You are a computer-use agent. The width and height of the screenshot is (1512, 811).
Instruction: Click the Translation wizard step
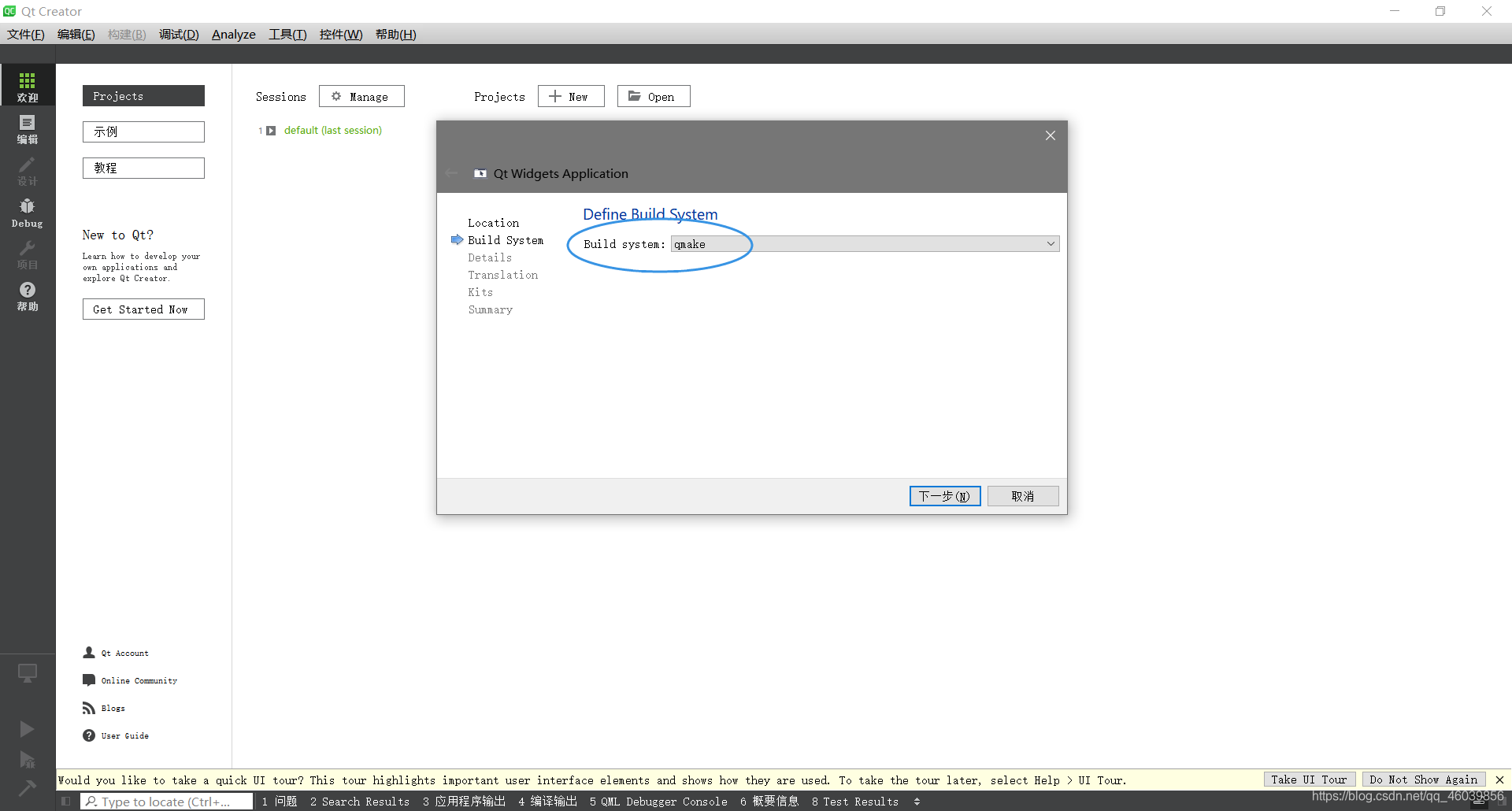point(503,275)
